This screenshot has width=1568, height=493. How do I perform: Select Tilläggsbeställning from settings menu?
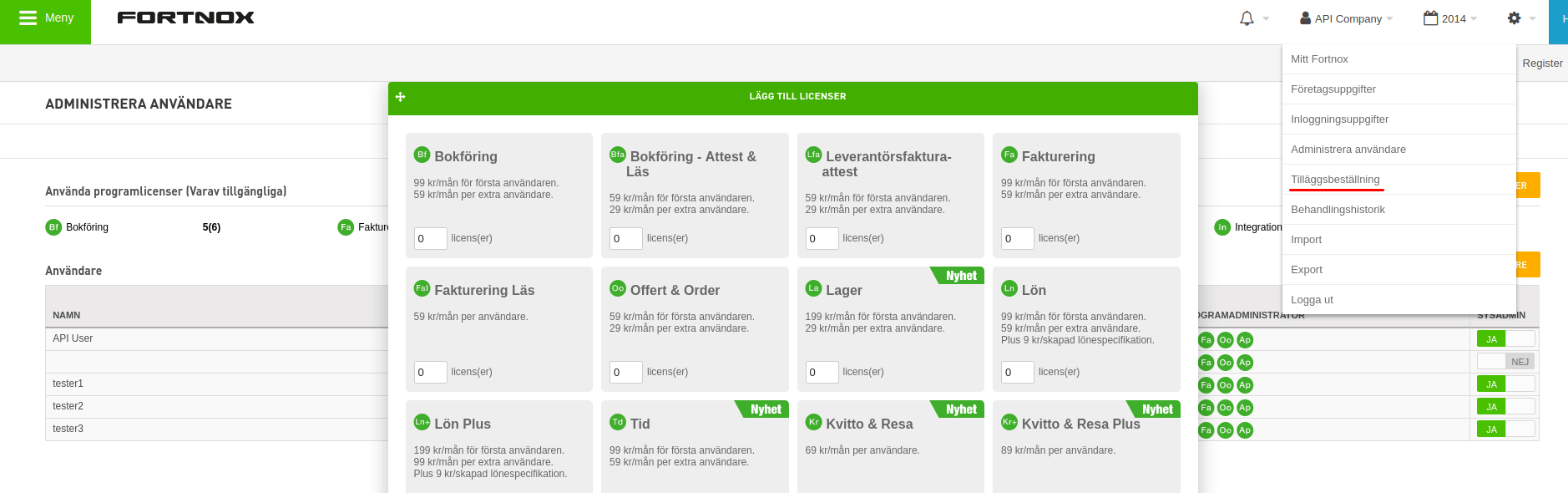click(1335, 180)
